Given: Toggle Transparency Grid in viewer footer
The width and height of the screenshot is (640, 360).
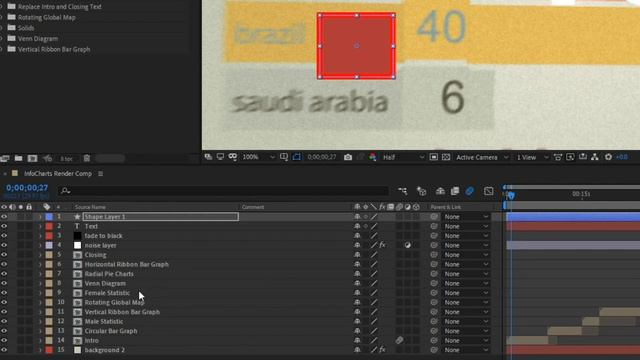Looking at the screenshot, I should 446,157.
